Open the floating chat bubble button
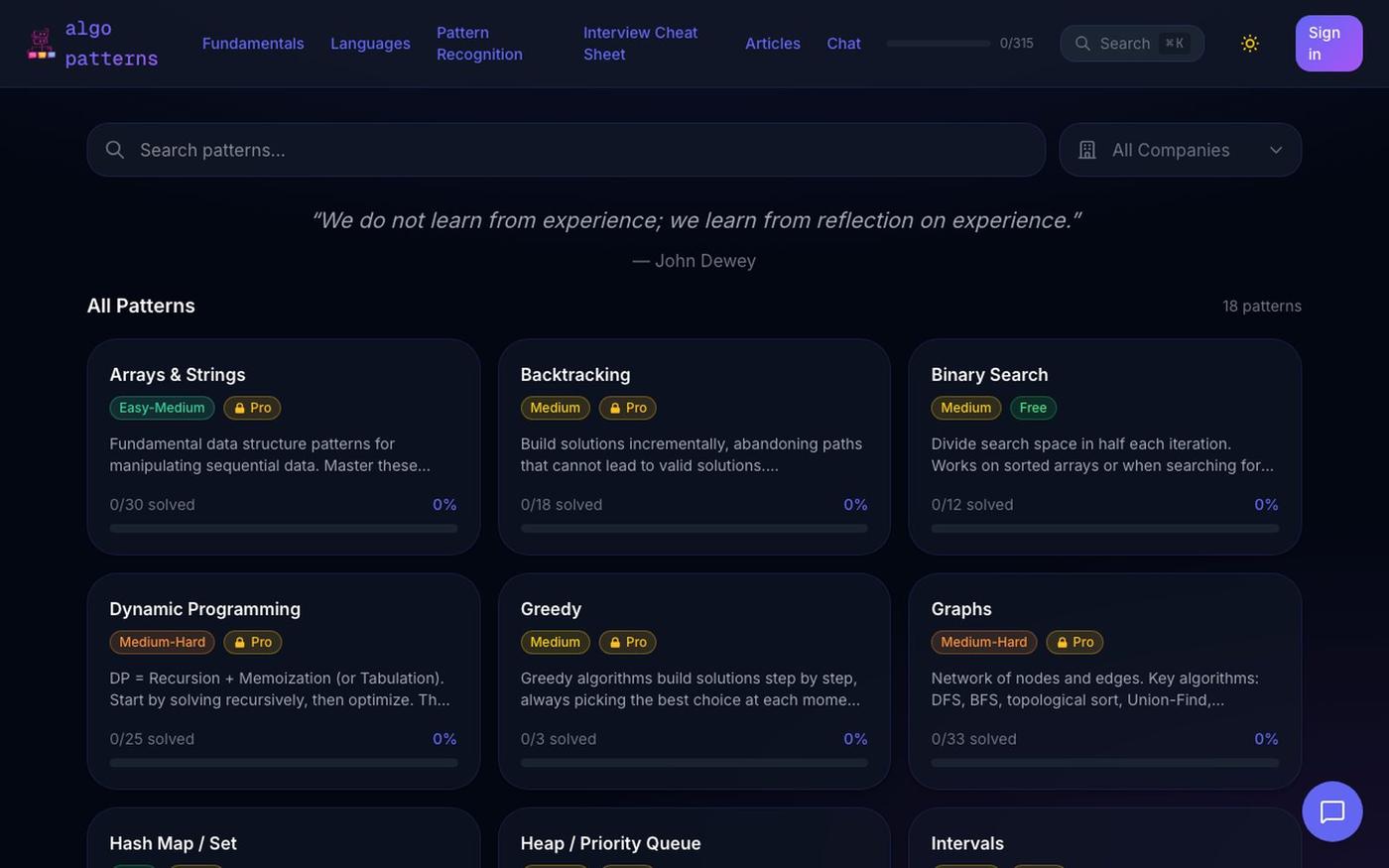Viewport: 1389px width, 868px height. pos(1331,811)
